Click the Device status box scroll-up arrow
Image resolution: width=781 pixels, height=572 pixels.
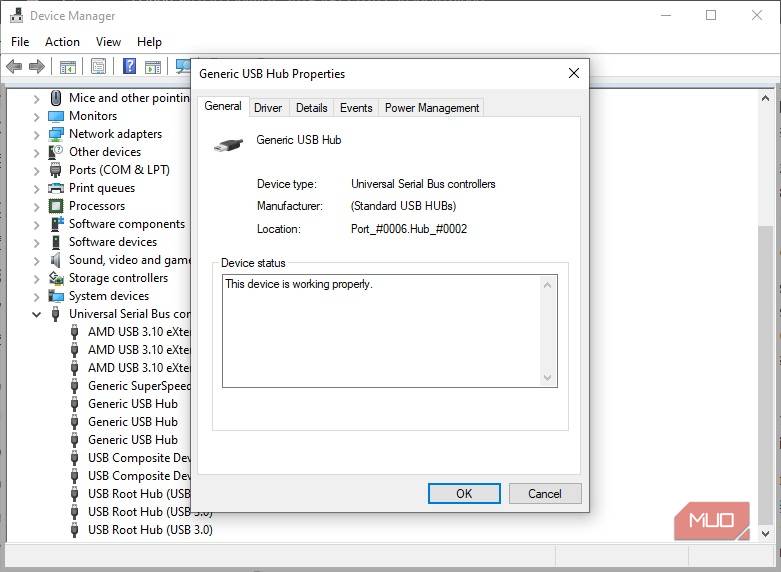click(547, 285)
